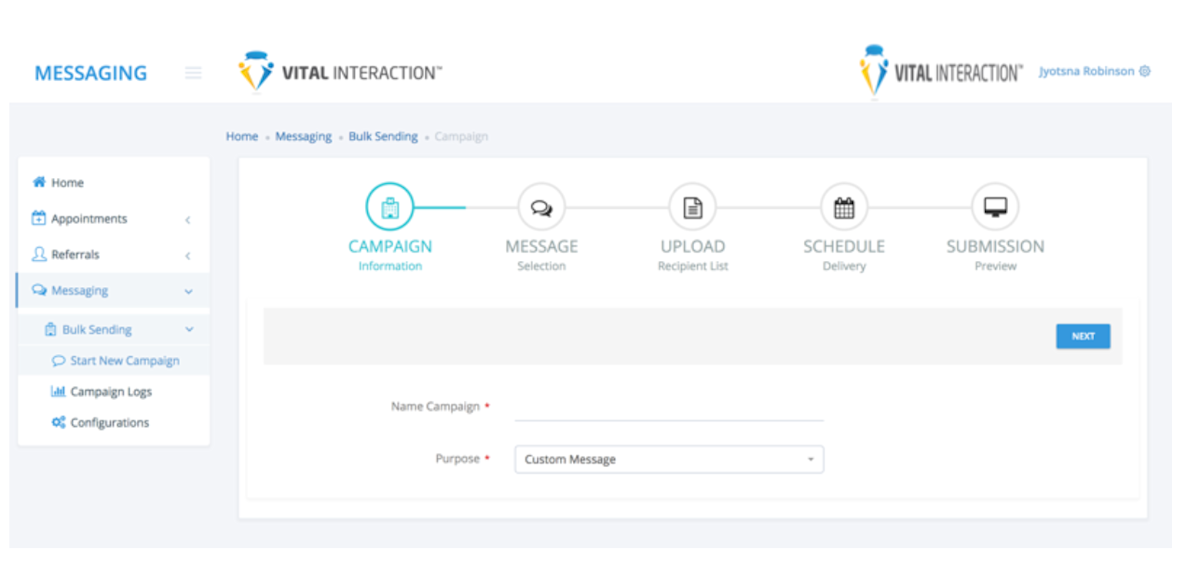The image size is (1200, 578).
Task: Click the hamburger menu icon beside MESSAGING
Action: point(193,73)
